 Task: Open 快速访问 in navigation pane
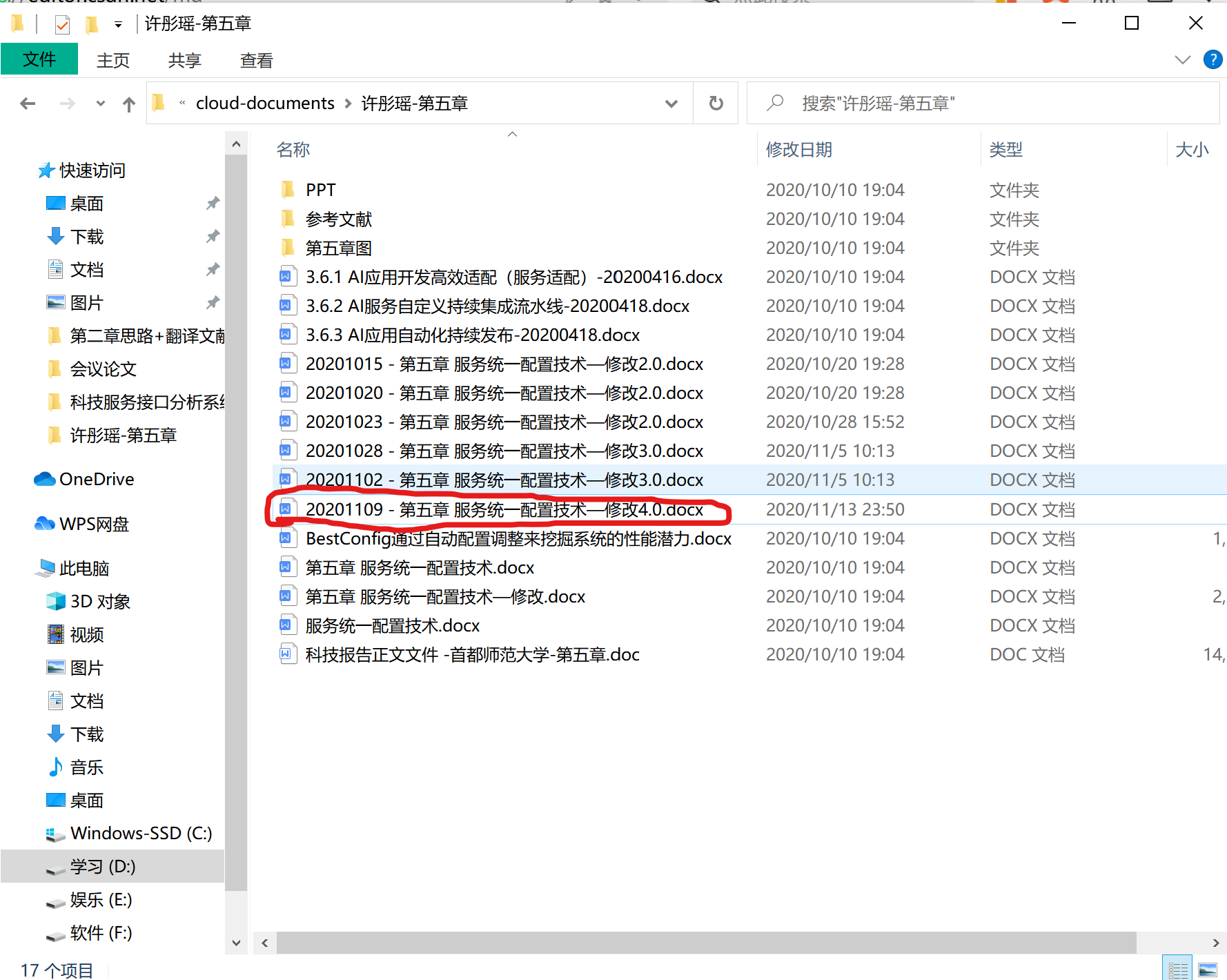coord(92,170)
